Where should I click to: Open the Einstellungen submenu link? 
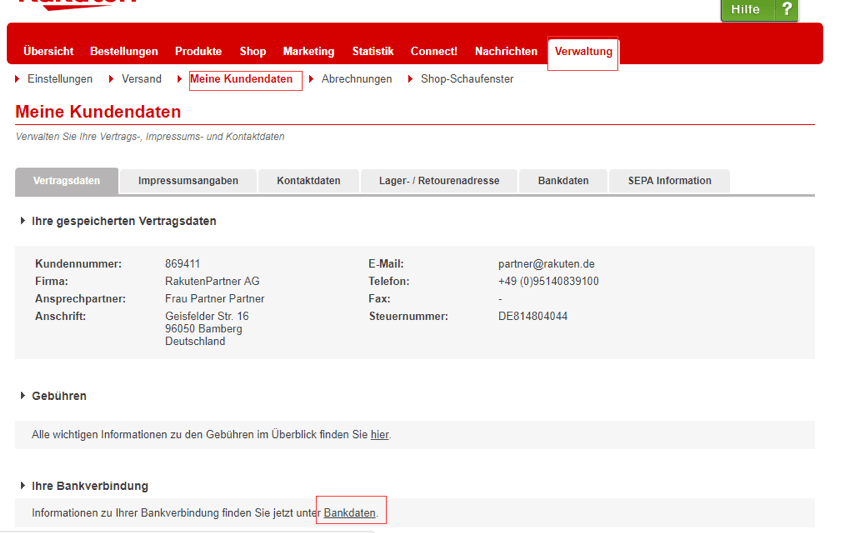tap(60, 79)
